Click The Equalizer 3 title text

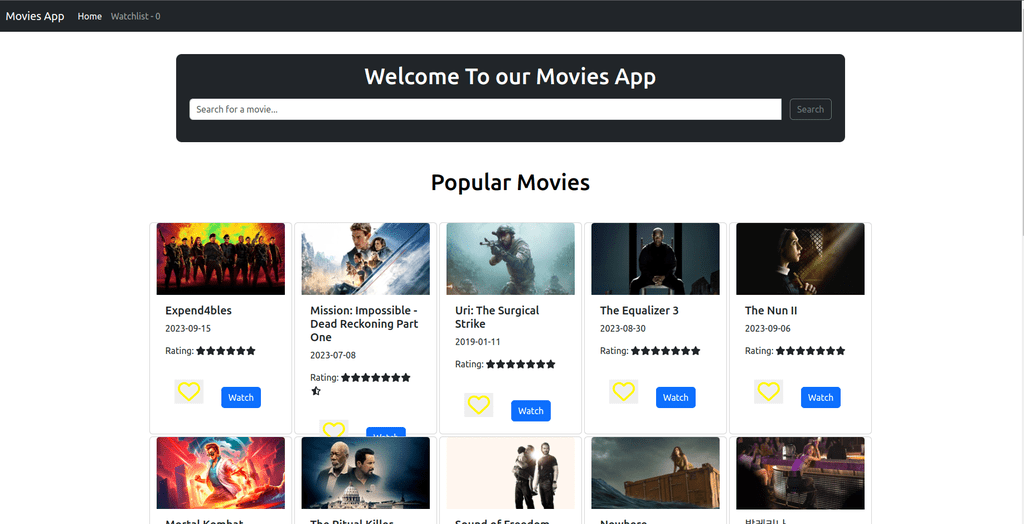point(639,310)
